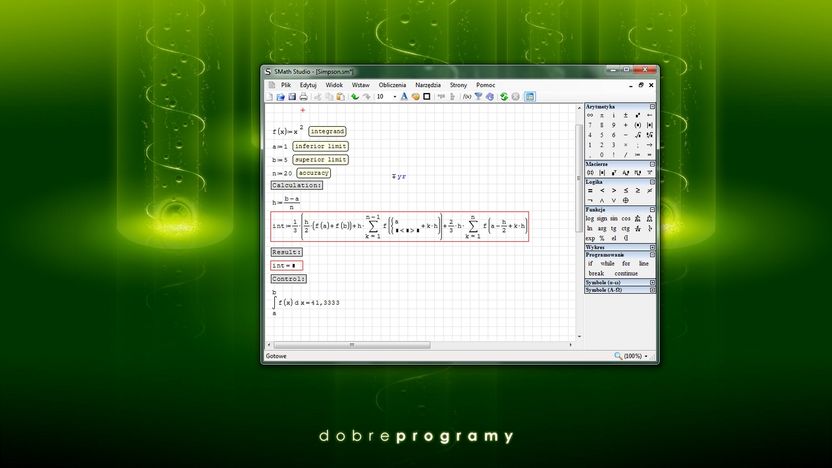Screen dimensions: 832x468
Task: Insert matrix template in Macierze
Action: (x=590, y=172)
